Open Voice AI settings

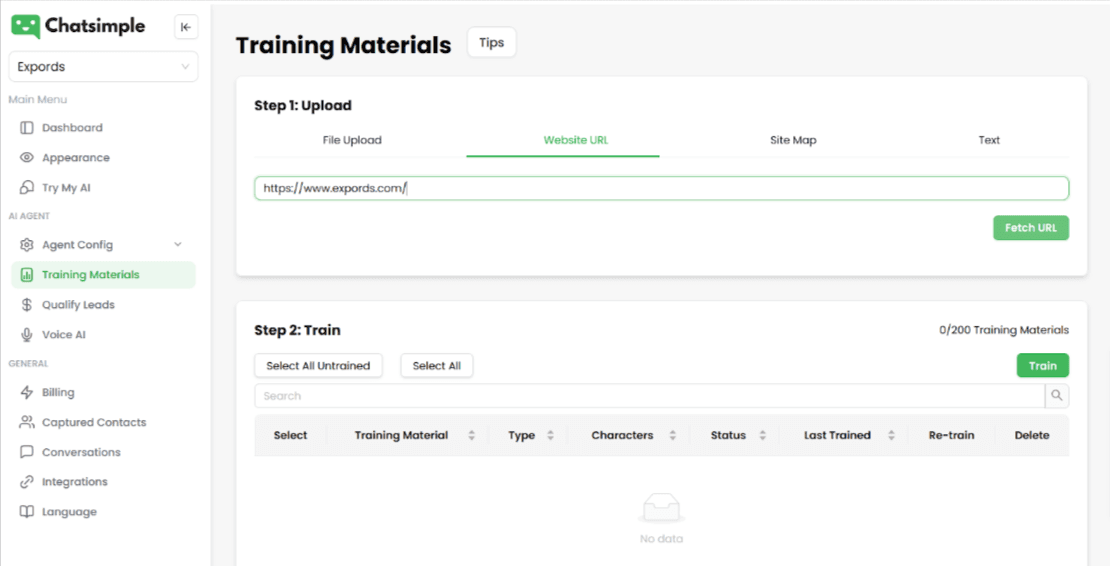63,335
